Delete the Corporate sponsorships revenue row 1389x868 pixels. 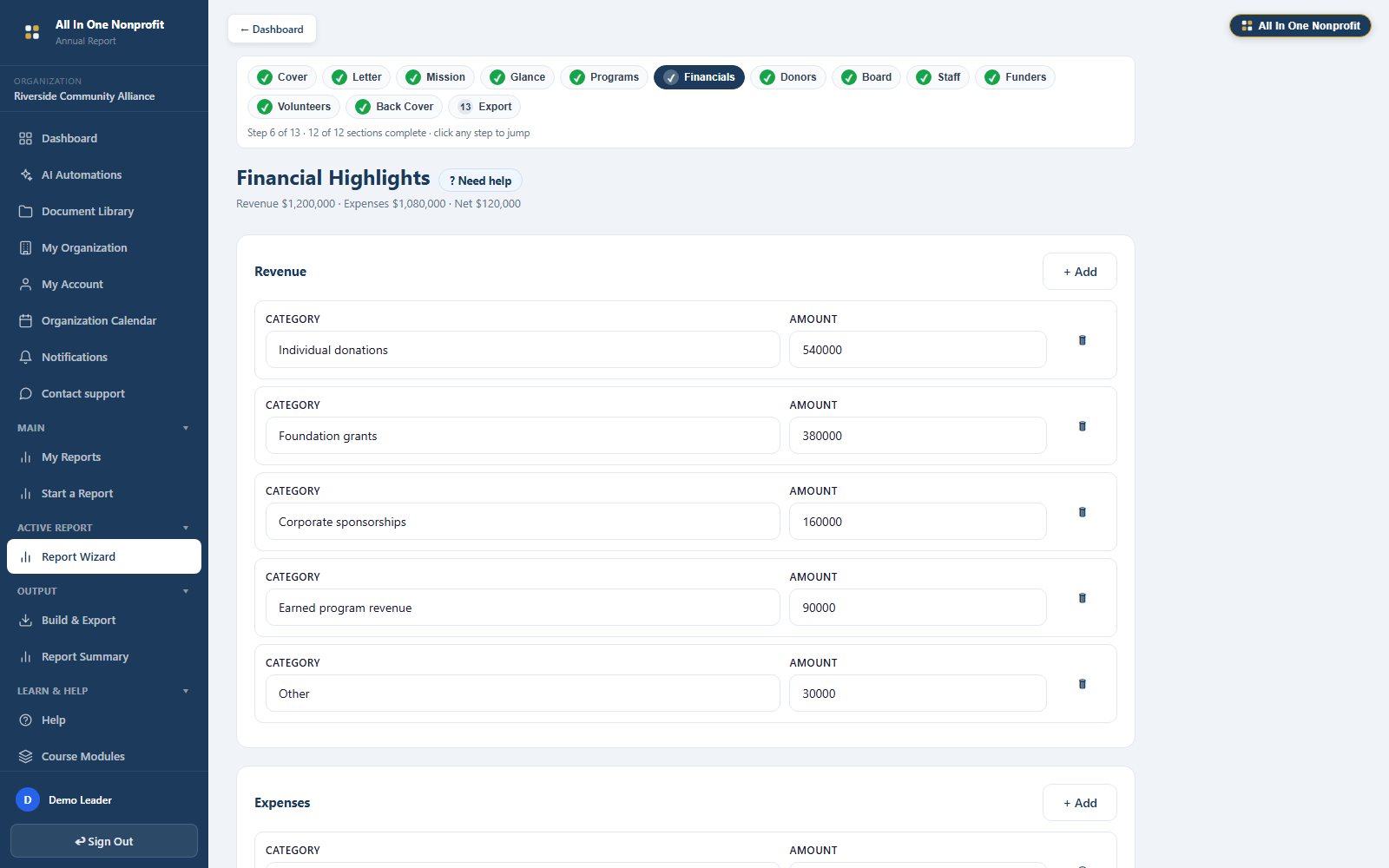[1082, 512]
